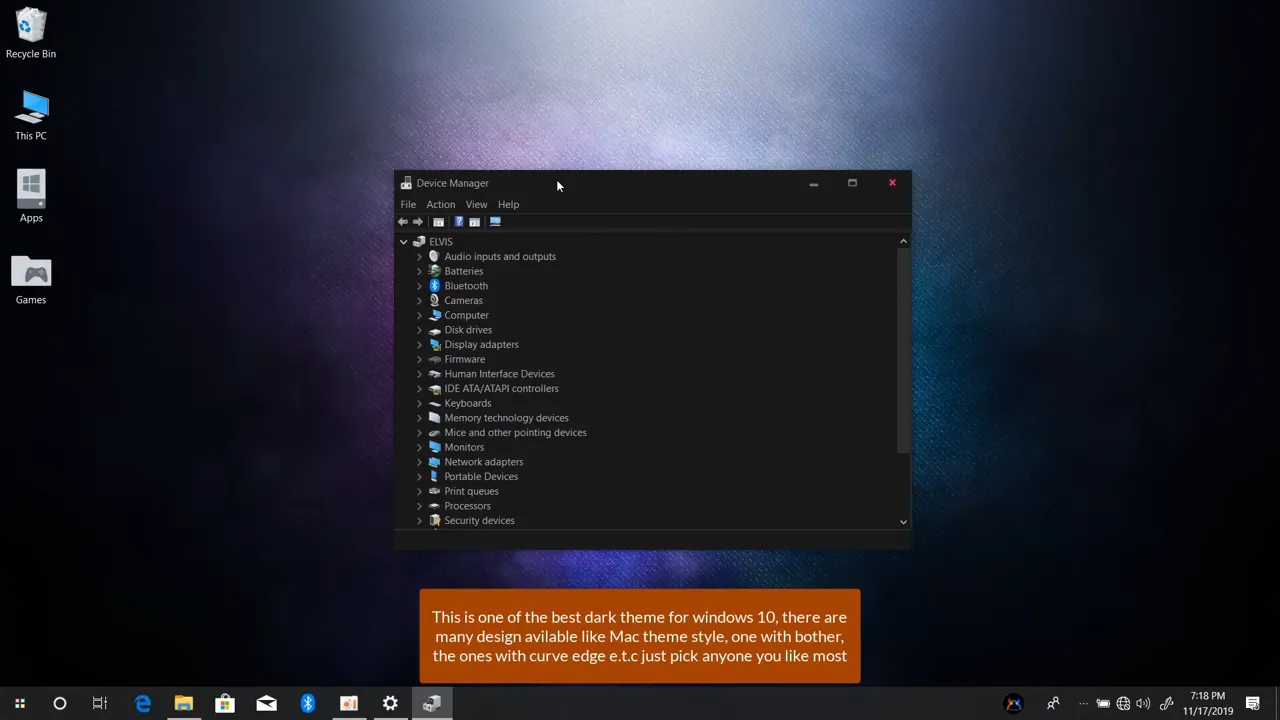1280x720 pixels.
Task: Select the Apps desktop icon
Action: (x=31, y=197)
